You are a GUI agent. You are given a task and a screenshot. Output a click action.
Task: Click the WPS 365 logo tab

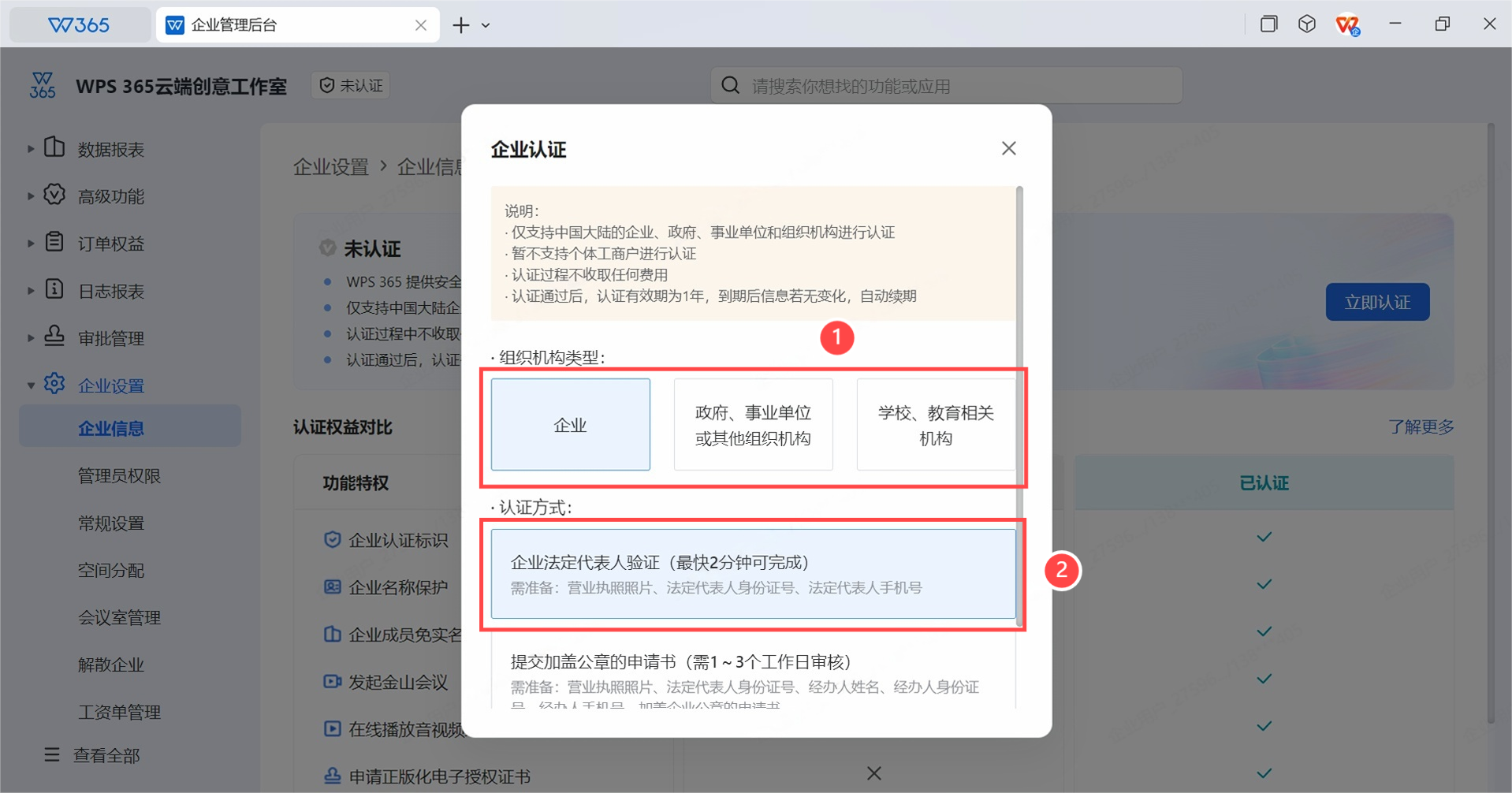[80, 25]
